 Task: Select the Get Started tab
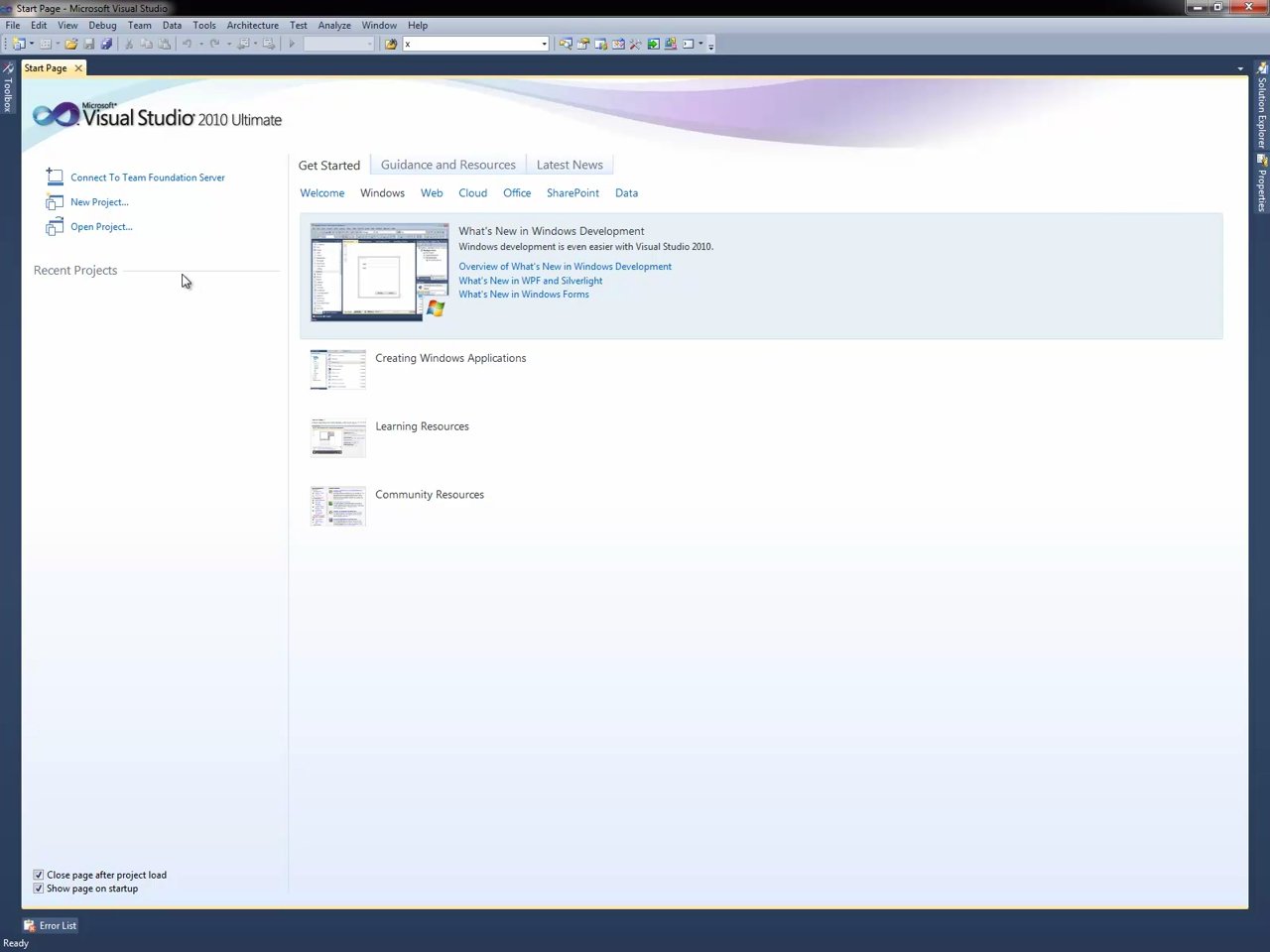(329, 165)
